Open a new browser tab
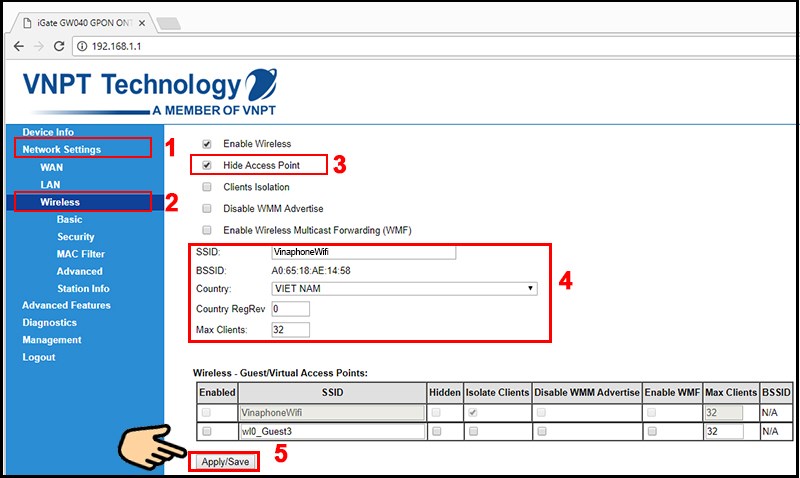This screenshot has width=800, height=478. click(x=168, y=23)
